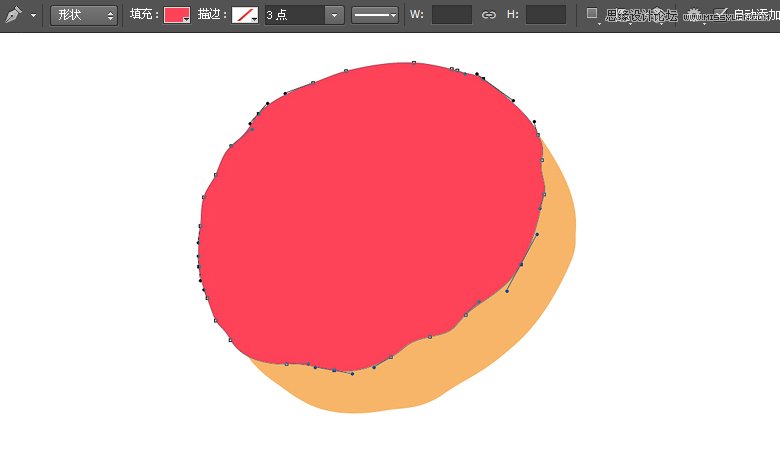Screen dimensions: 780x450
Task: Toggle the 自动添加 checkbox
Action: 720,14
